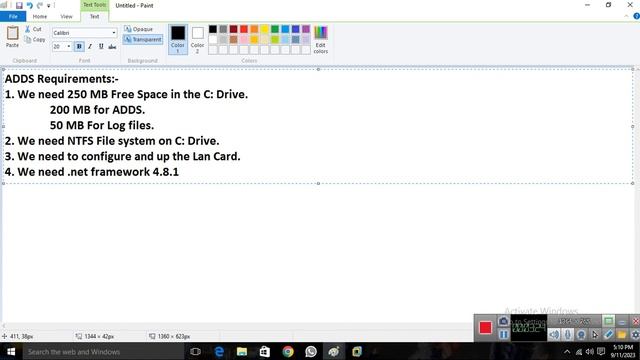Stop recording with the red stop button

(x=485, y=328)
